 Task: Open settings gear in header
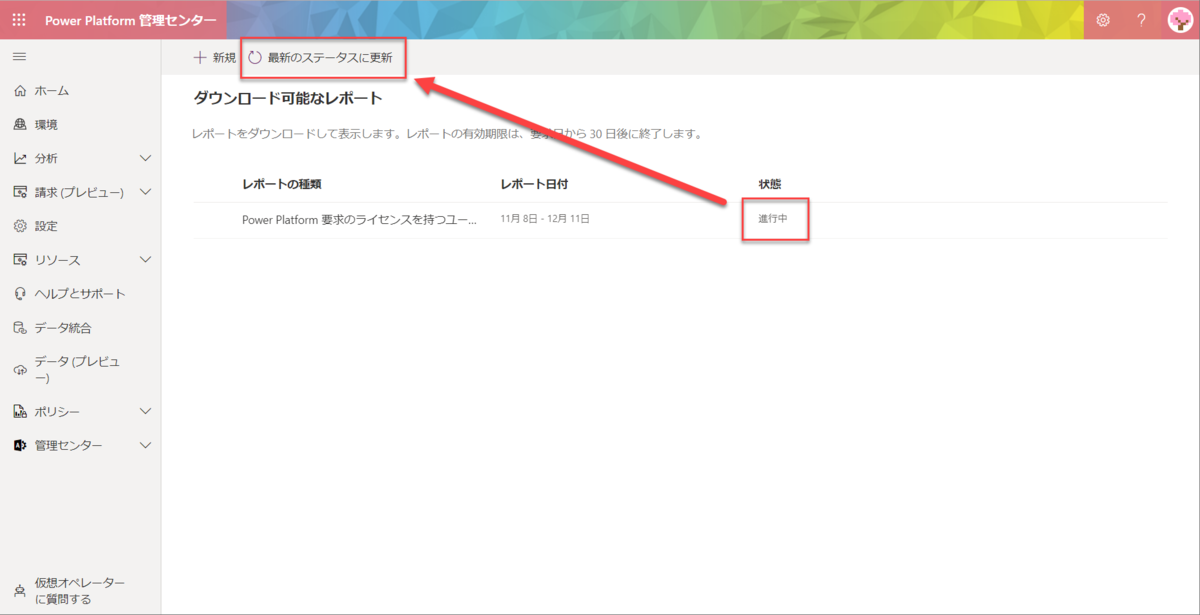point(1103,20)
